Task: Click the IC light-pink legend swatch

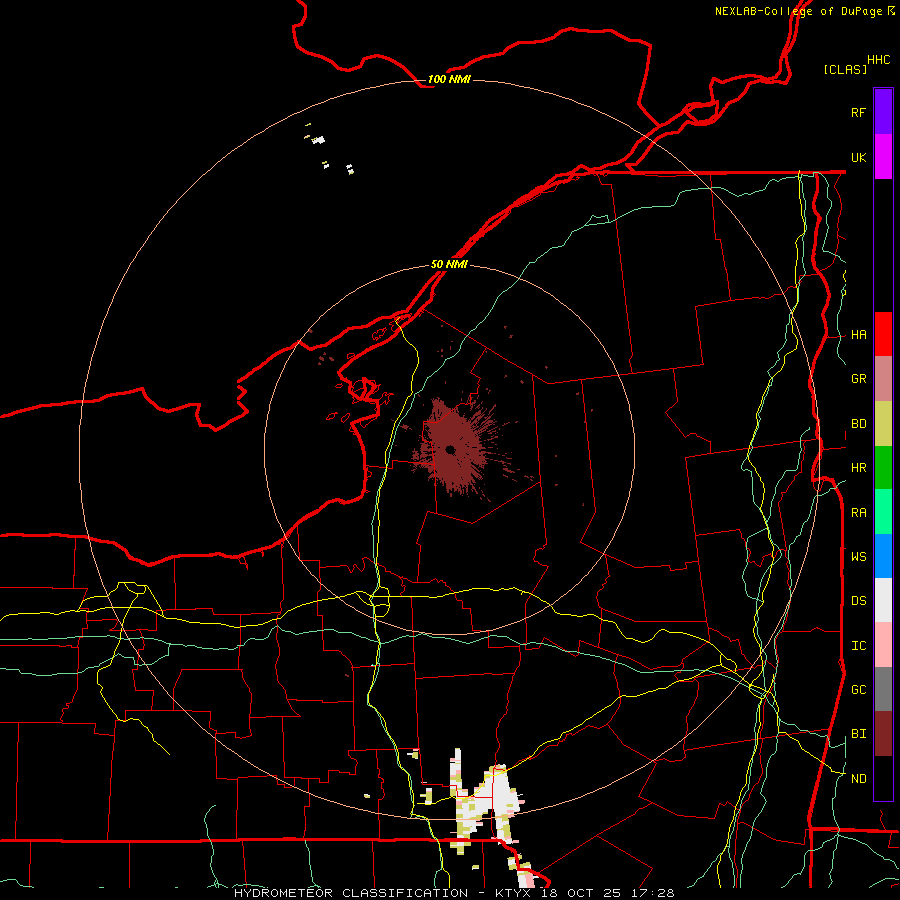Action: (883, 645)
